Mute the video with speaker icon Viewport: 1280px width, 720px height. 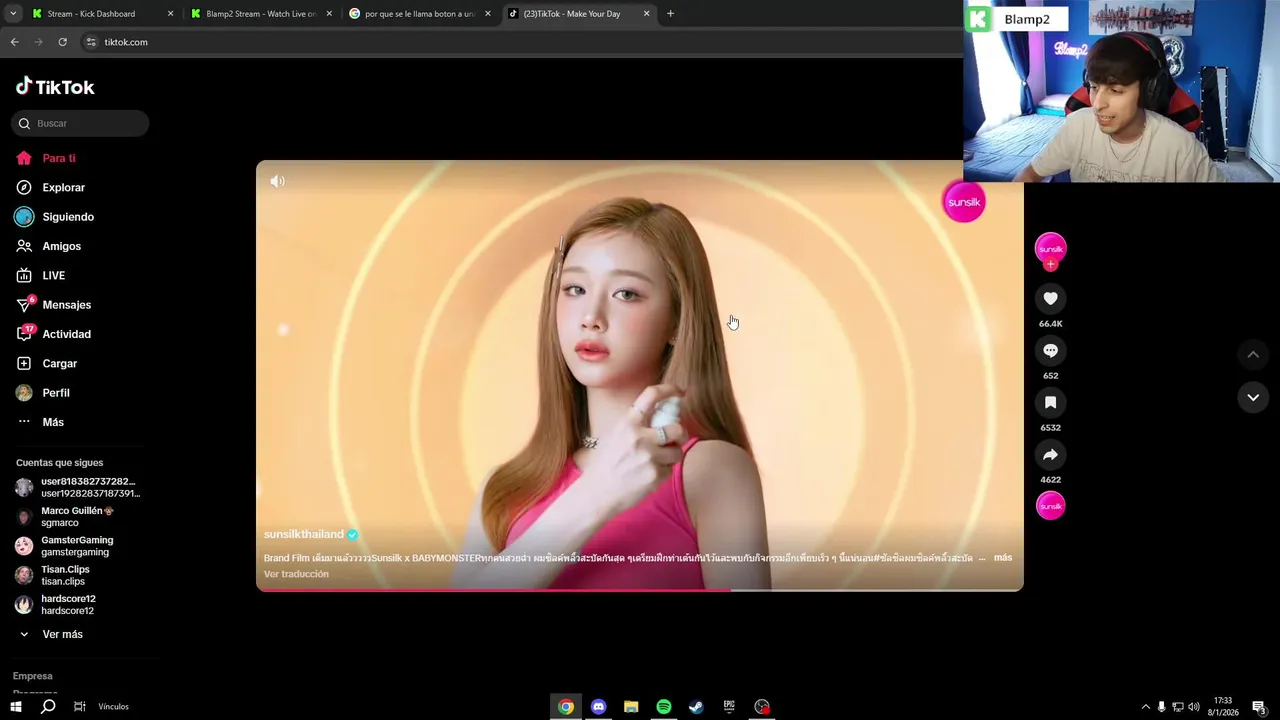(x=277, y=181)
